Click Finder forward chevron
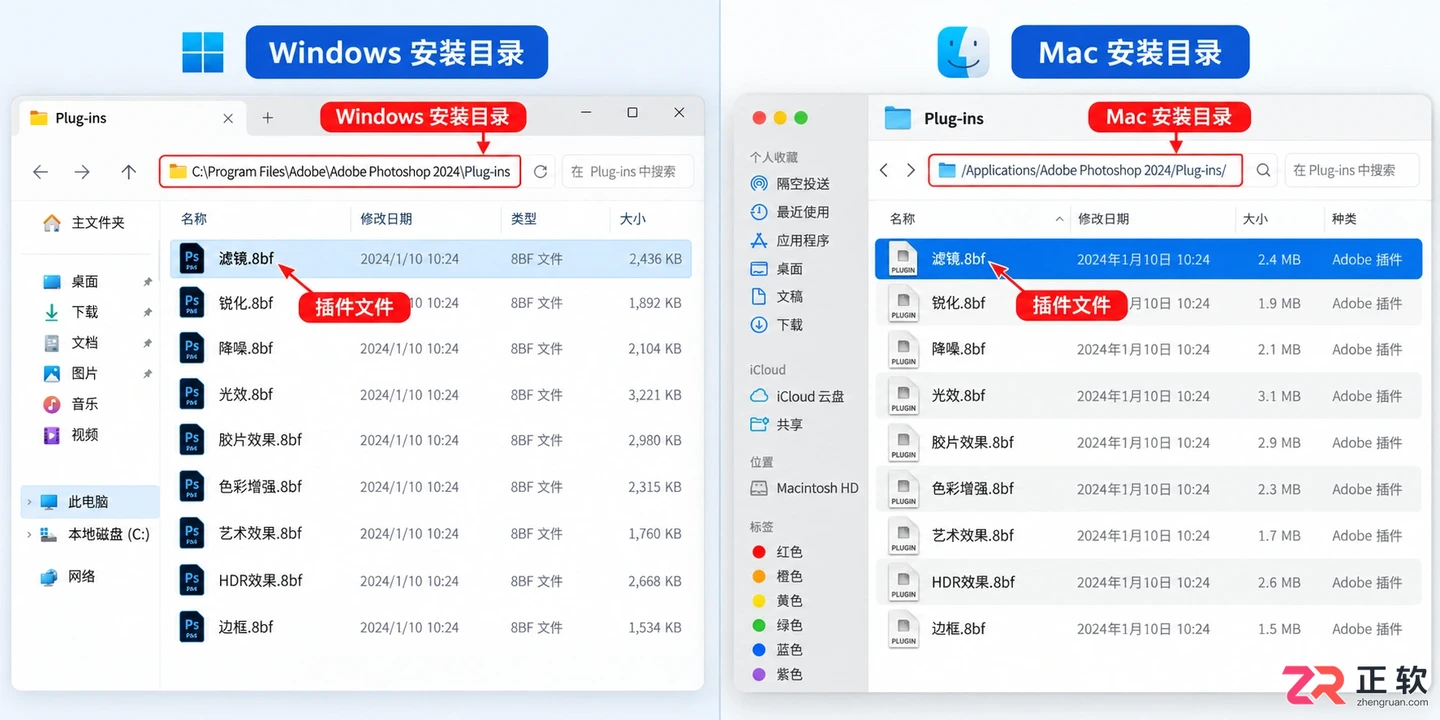The width and height of the screenshot is (1440, 720). coord(910,170)
